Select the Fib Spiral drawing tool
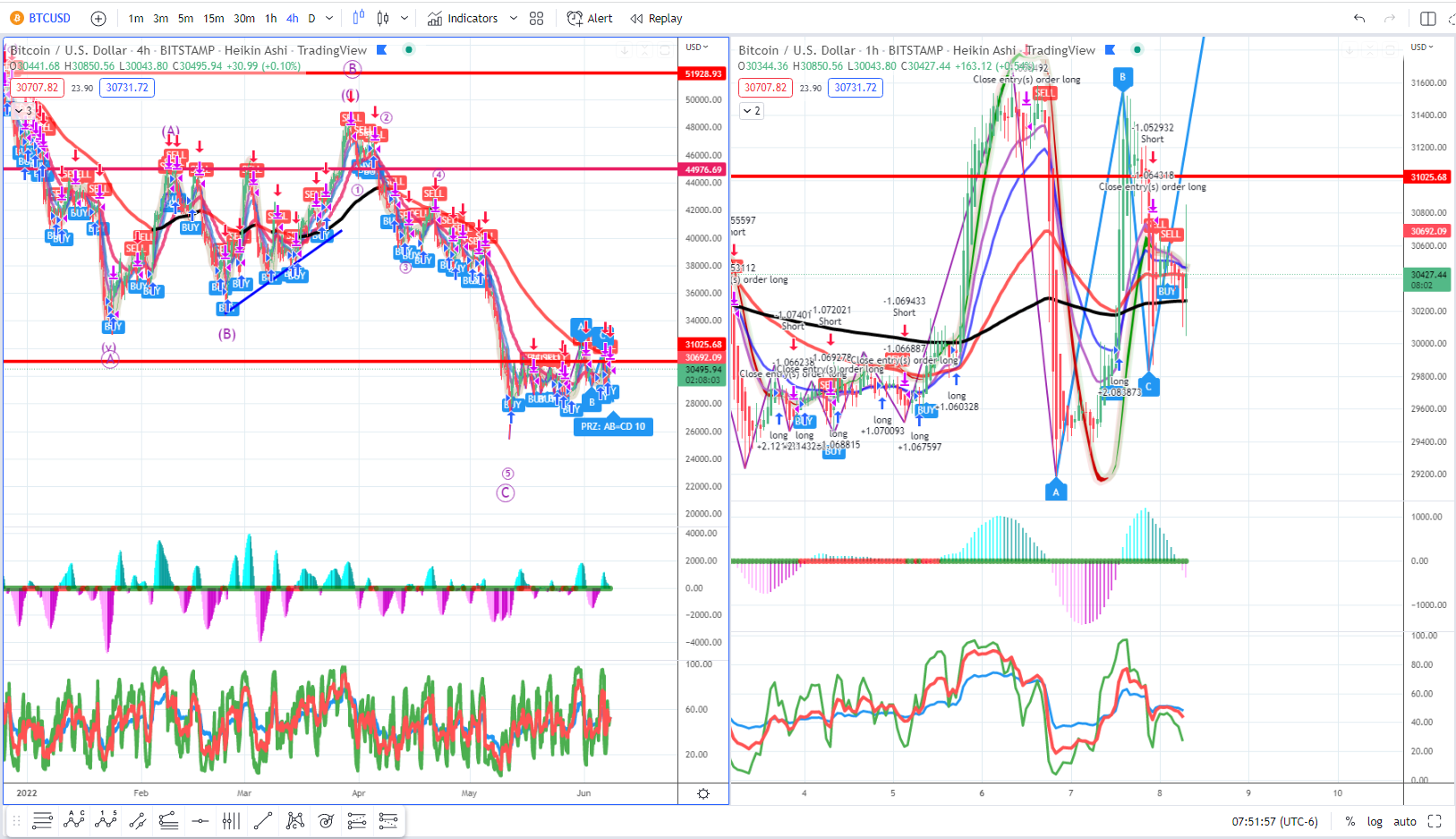 pyautogui.click(x=326, y=820)
